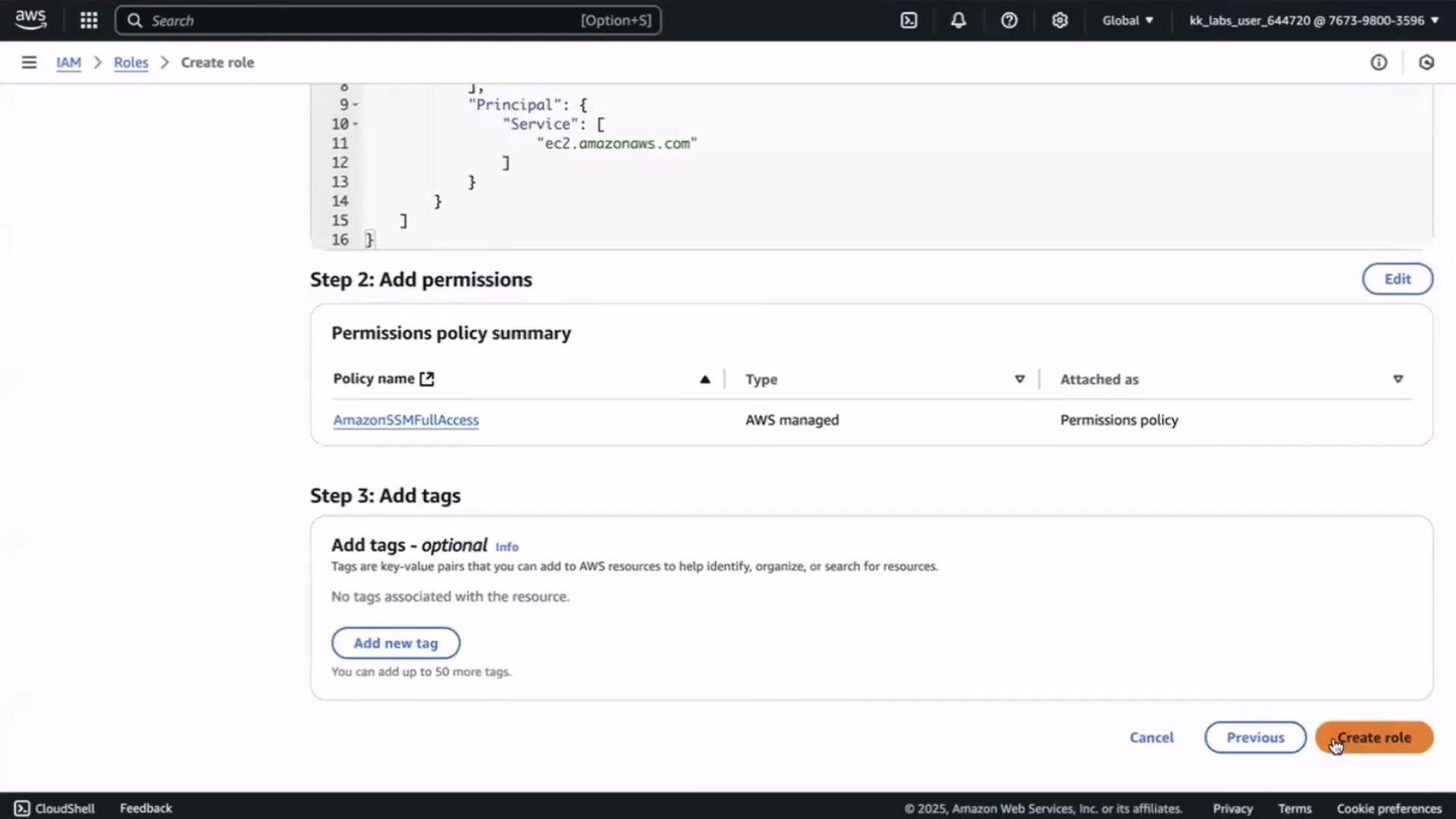Go to IAM breadcrumb
This screenshot has height=819, width=1456.
68,62
